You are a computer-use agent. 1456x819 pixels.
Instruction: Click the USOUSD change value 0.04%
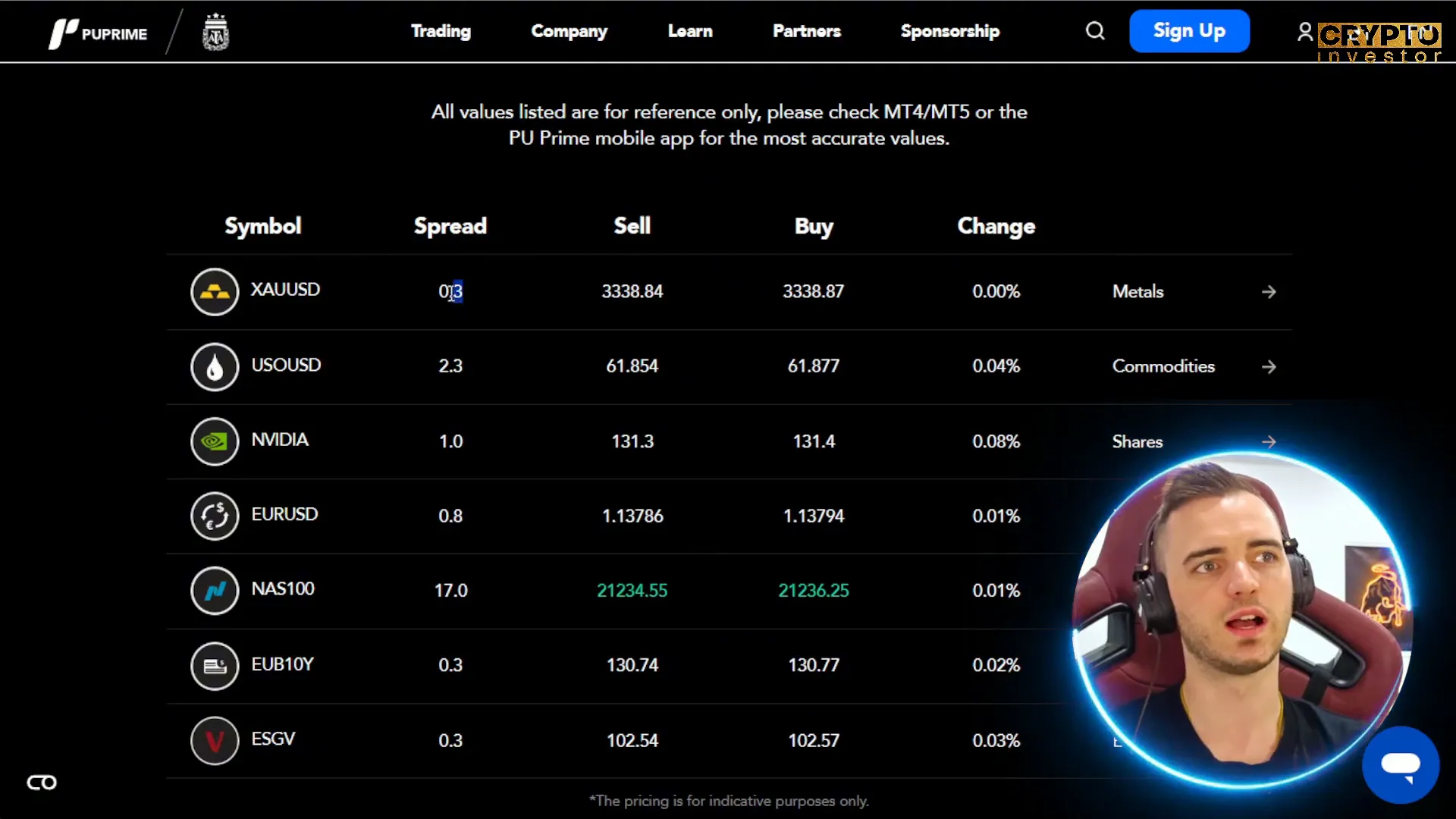pyautogui.click(x=996, y=366)
